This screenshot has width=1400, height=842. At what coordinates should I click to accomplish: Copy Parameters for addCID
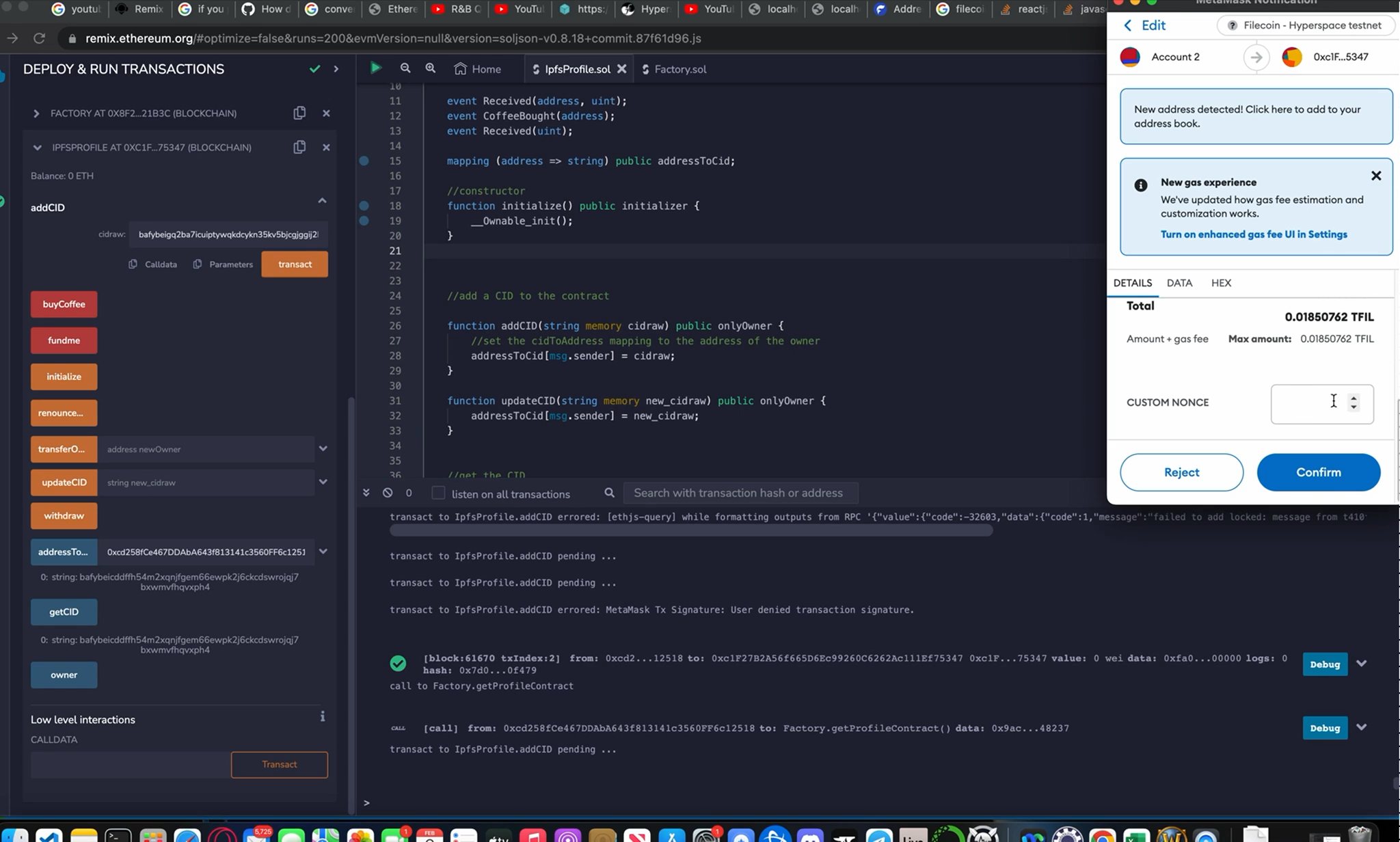click(223, 264)
